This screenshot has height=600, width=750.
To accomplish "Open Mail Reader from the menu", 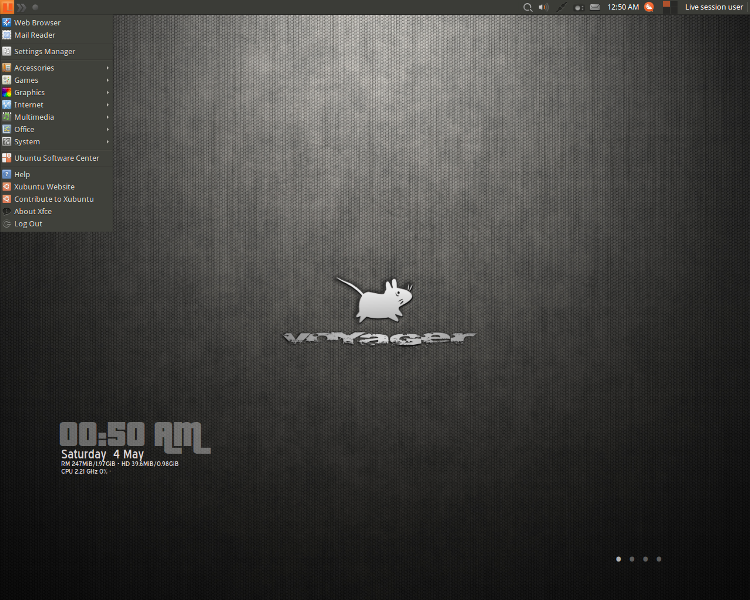I will (56, 35).
